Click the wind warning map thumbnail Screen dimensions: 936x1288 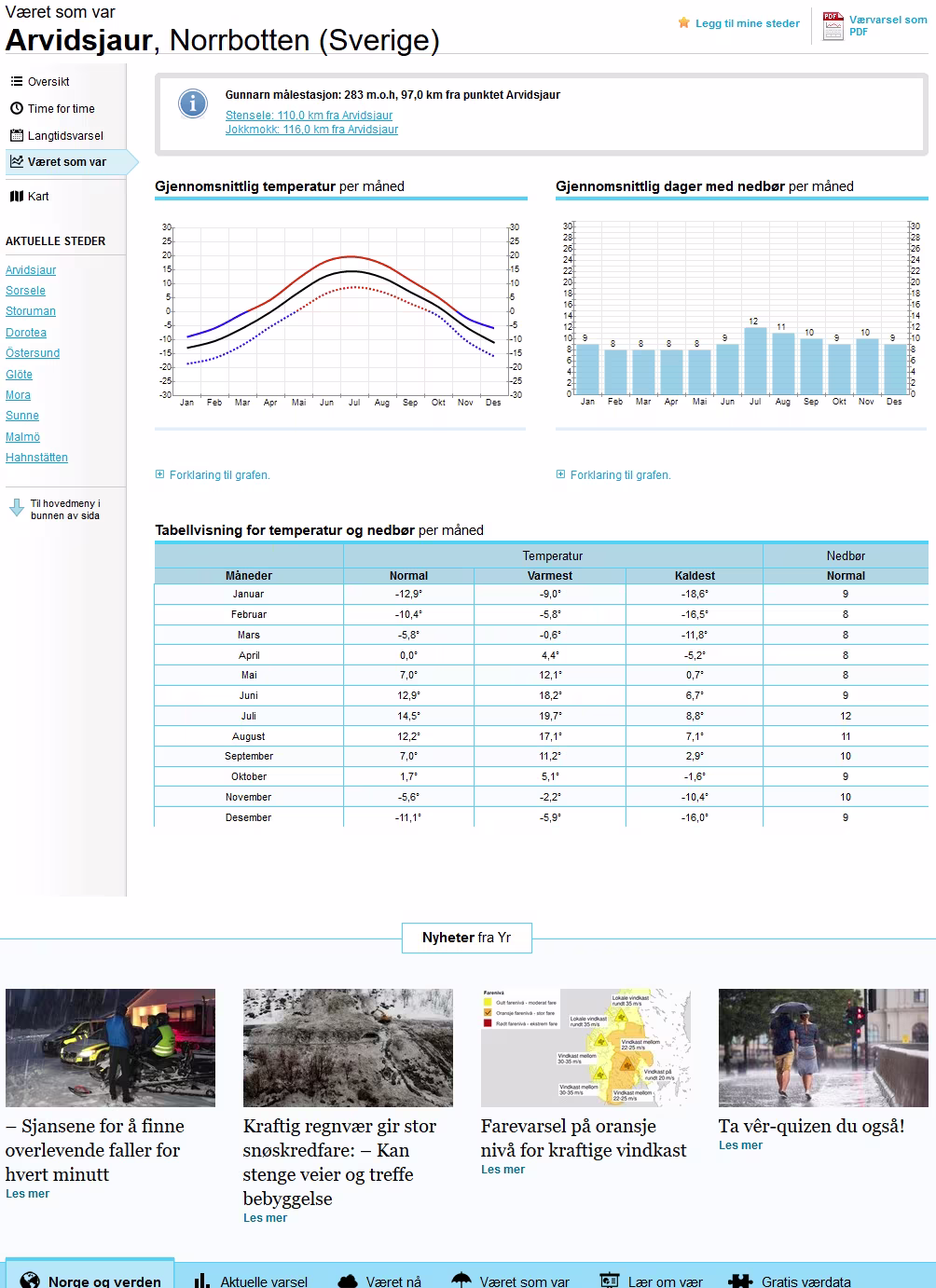click(x=585, y=1048)
